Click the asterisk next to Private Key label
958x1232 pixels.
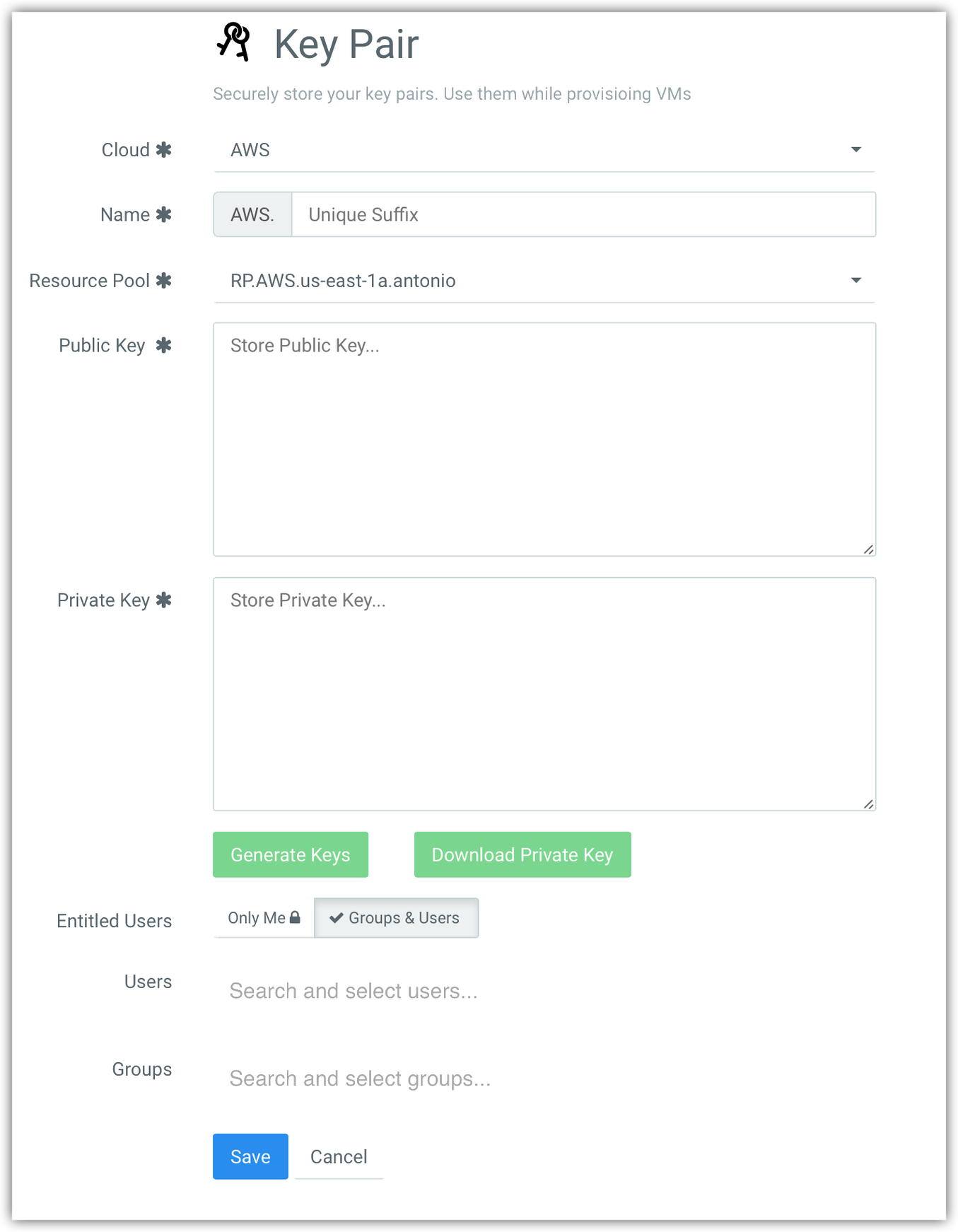(x=163, y=600)
